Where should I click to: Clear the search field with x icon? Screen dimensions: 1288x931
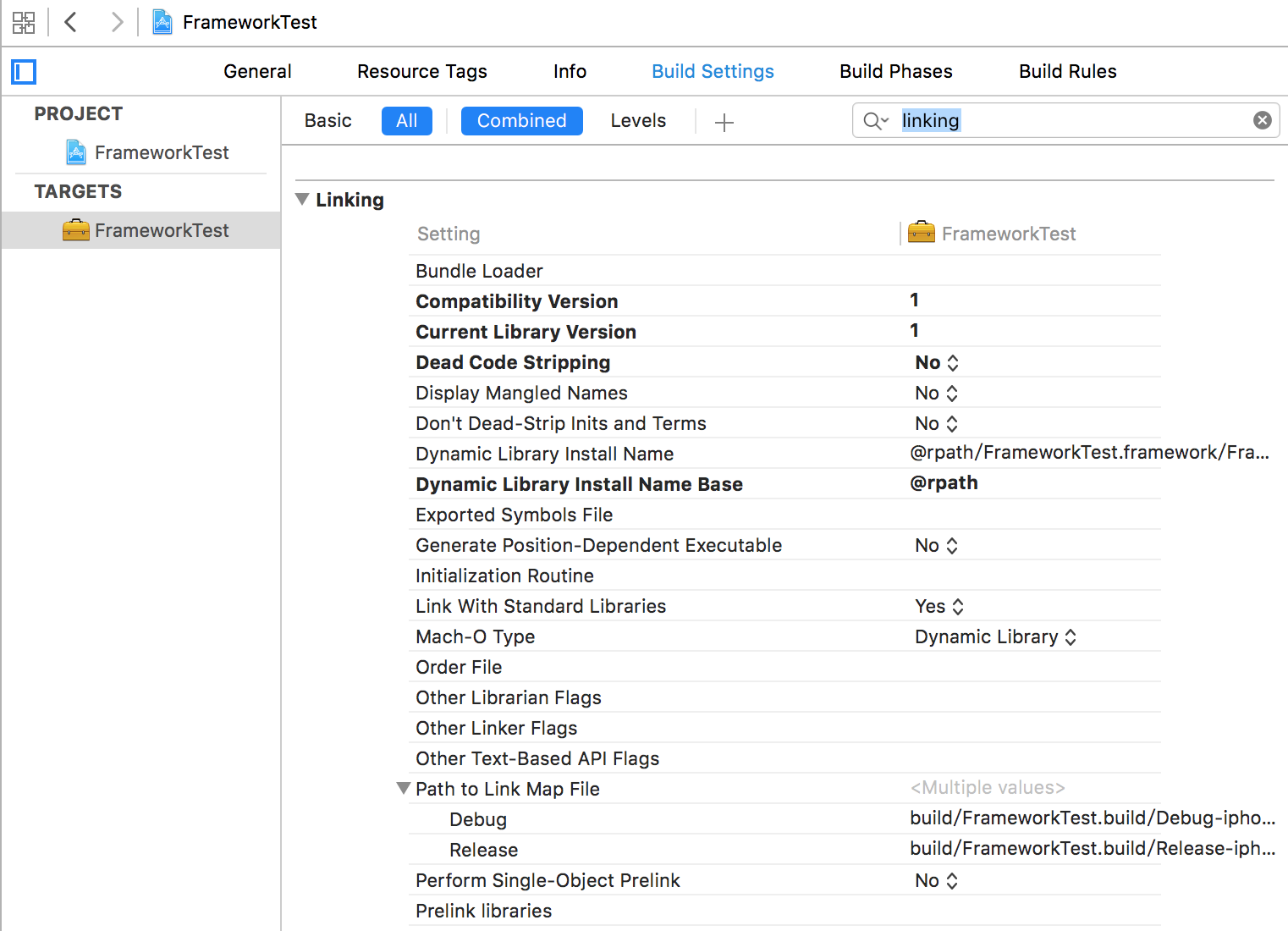click(1262, 120)
